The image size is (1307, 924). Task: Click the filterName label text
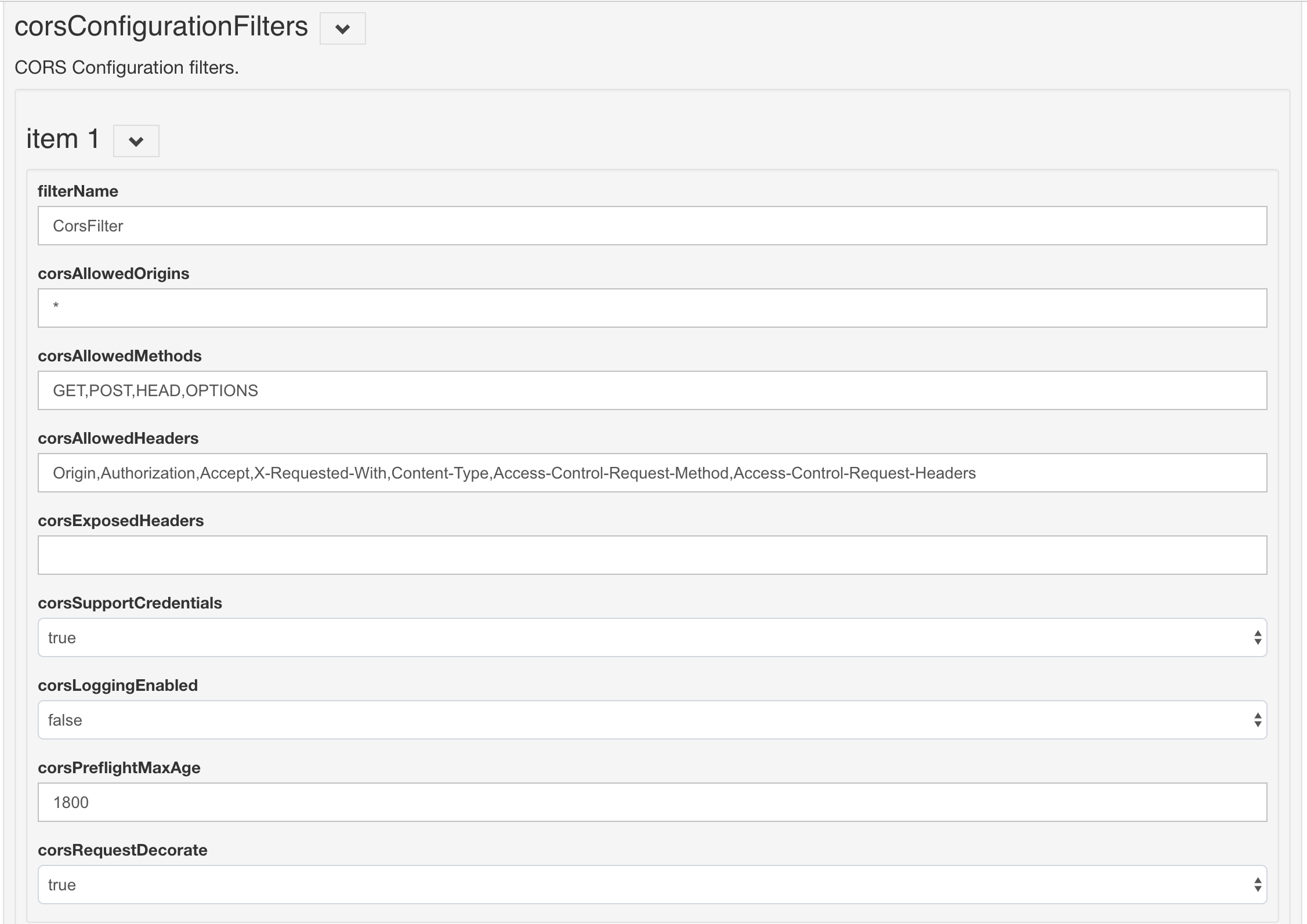(78, 191)
